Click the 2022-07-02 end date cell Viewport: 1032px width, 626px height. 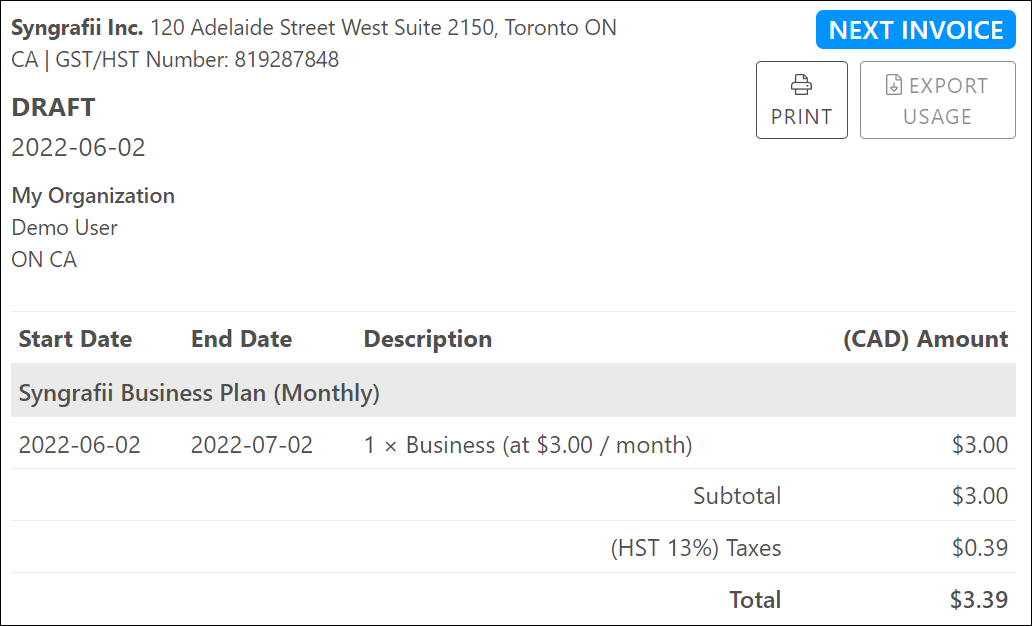click(x=252, y=445)
